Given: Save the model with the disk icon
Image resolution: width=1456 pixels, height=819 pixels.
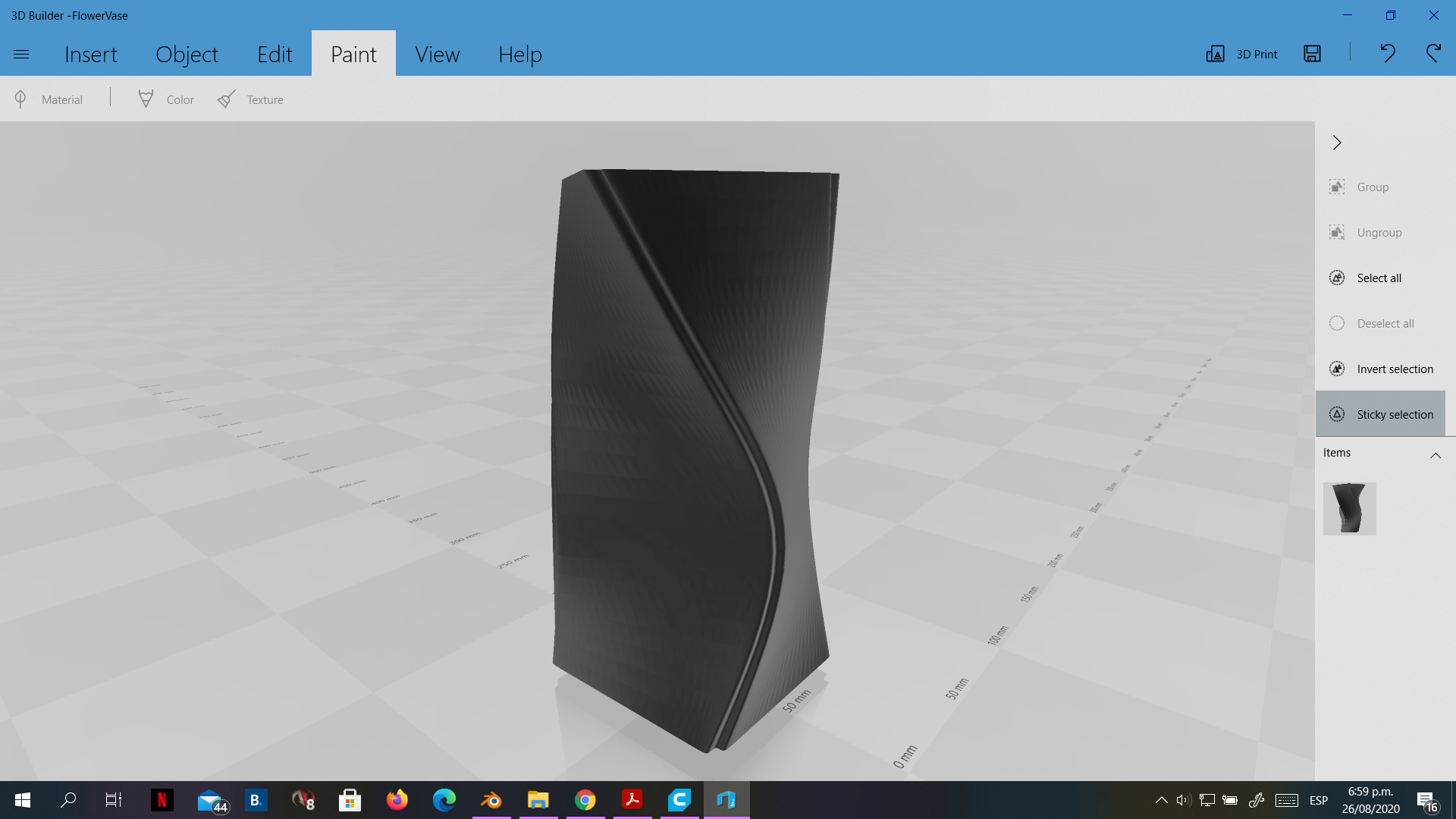Looking at the screenshot, I should [1313, 54].
